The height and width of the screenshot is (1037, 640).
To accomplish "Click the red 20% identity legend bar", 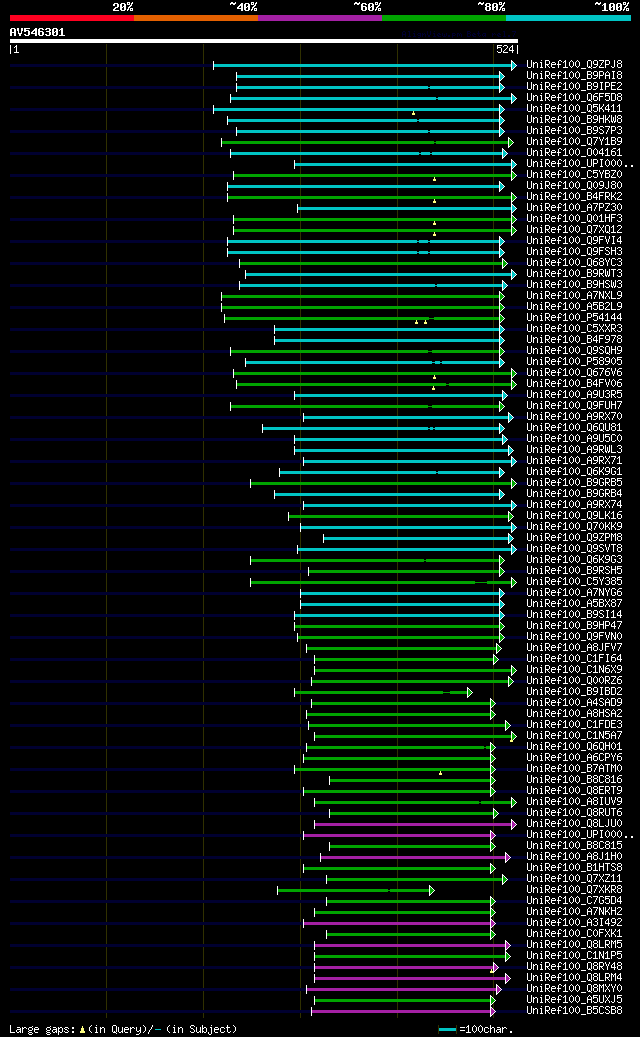I will click(x=71, y=18).
